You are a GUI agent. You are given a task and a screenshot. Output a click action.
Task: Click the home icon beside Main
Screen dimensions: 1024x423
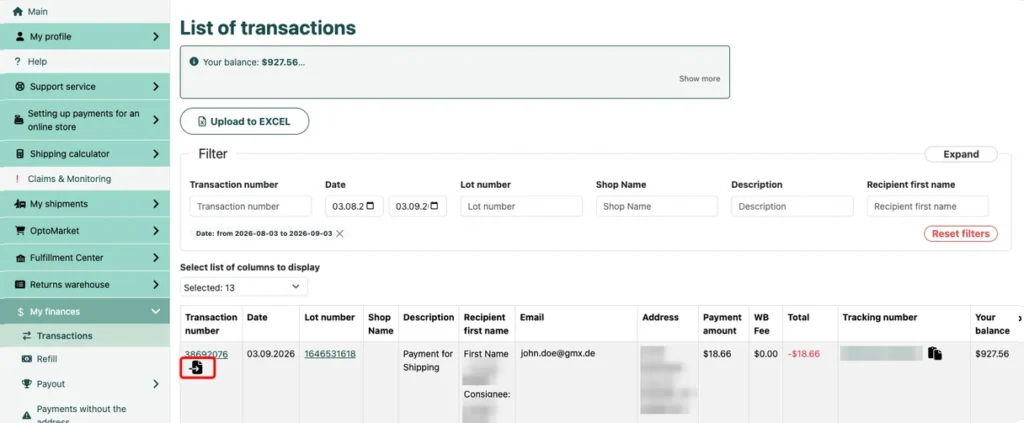click(x=18, y=12)
